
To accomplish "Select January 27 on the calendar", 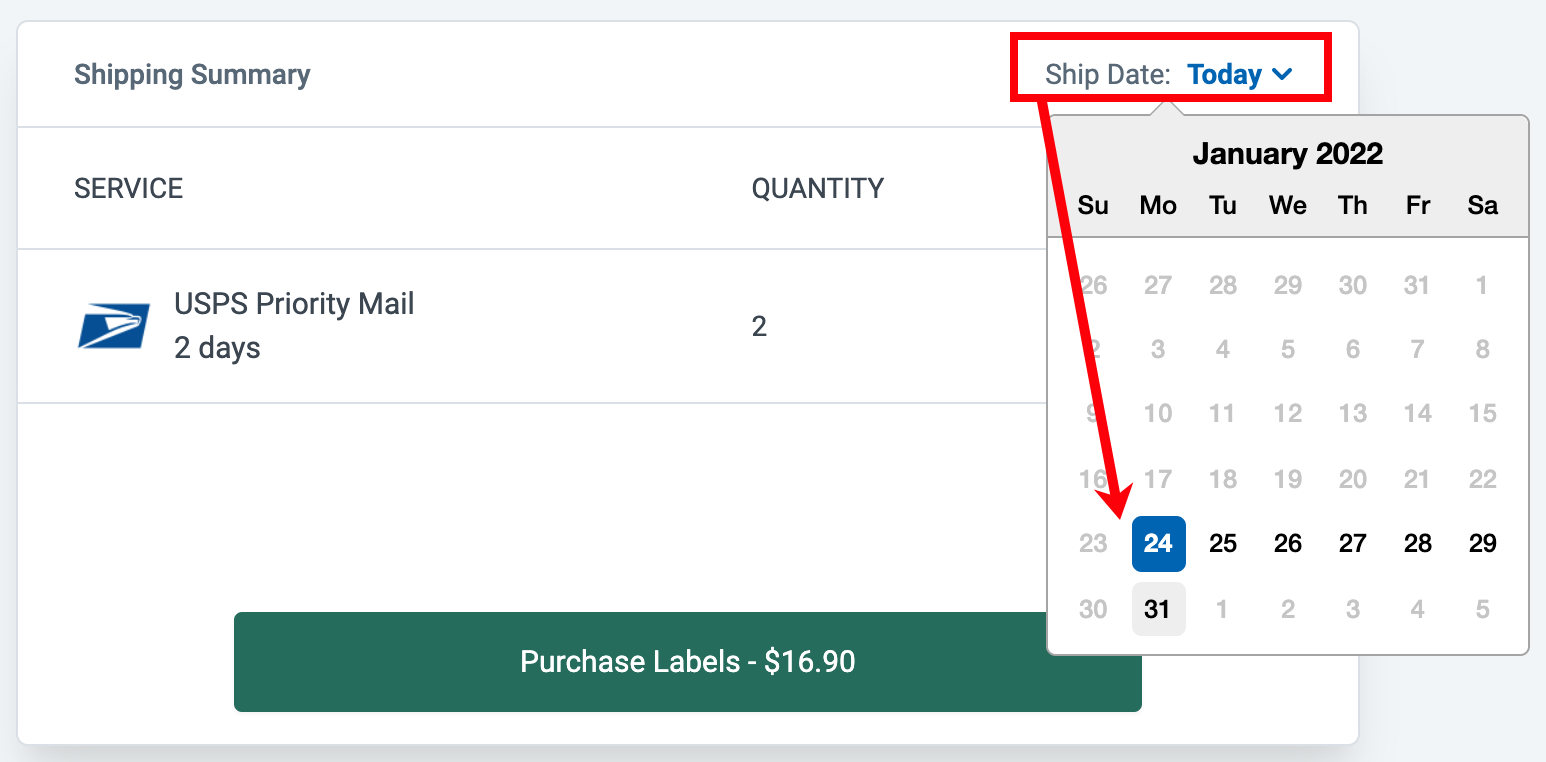I will tap(1353, 543).
